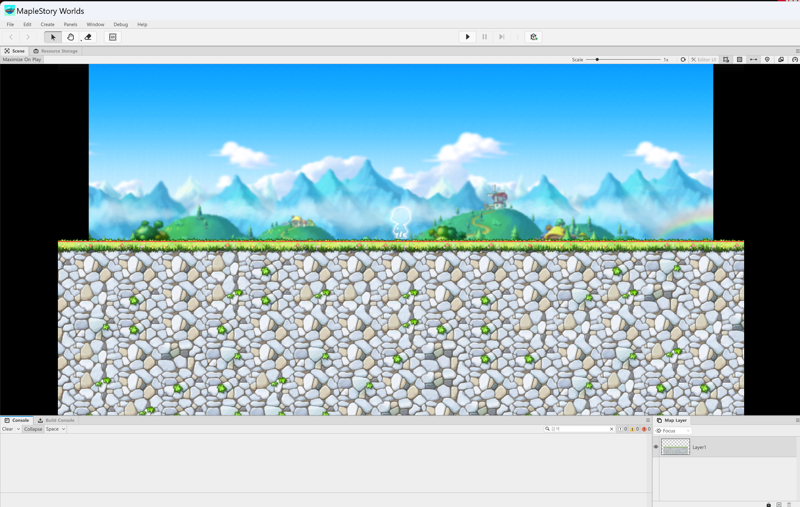This screenshot has height=507, width=800.
Task: Click the gauge icon in scene toolbar
Action: pos(794,60)
